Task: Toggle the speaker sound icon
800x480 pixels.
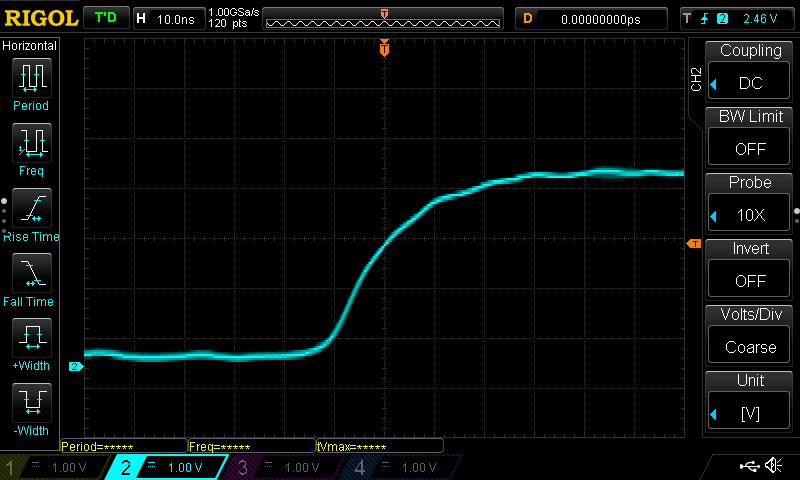Action: click(773, 466)
